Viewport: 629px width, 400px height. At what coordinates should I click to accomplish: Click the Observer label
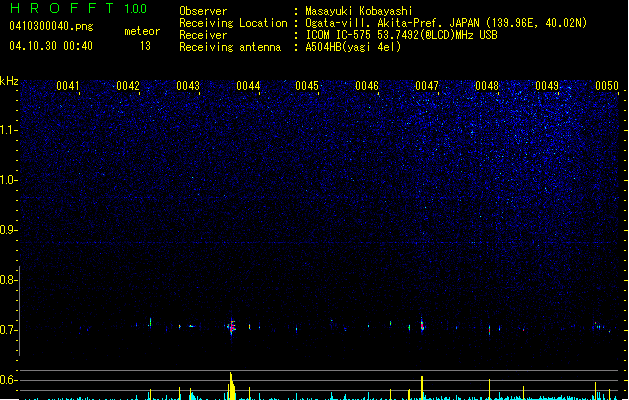coord(203,11)
